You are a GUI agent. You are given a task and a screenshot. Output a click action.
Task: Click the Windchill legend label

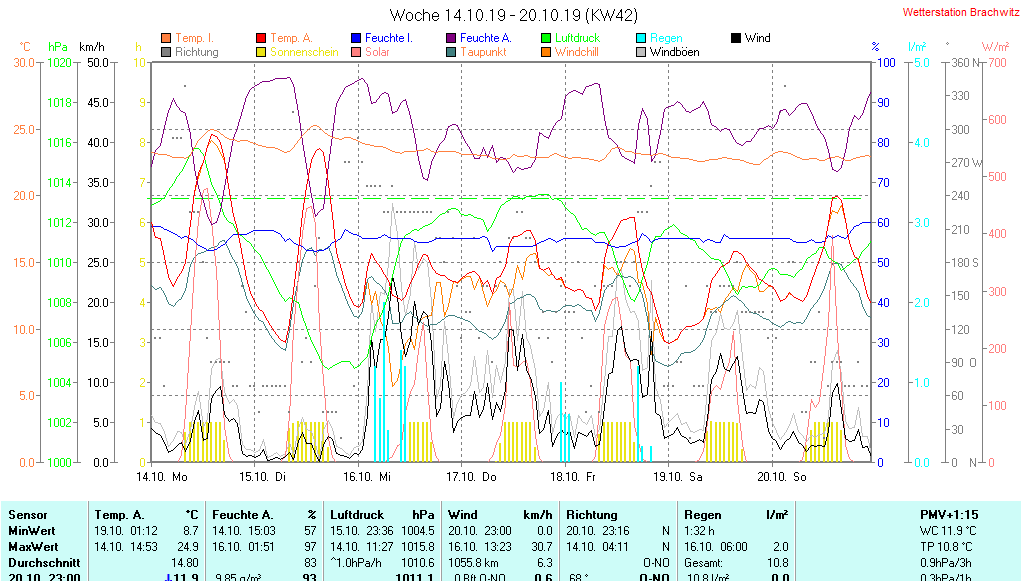tap(576, 52)
